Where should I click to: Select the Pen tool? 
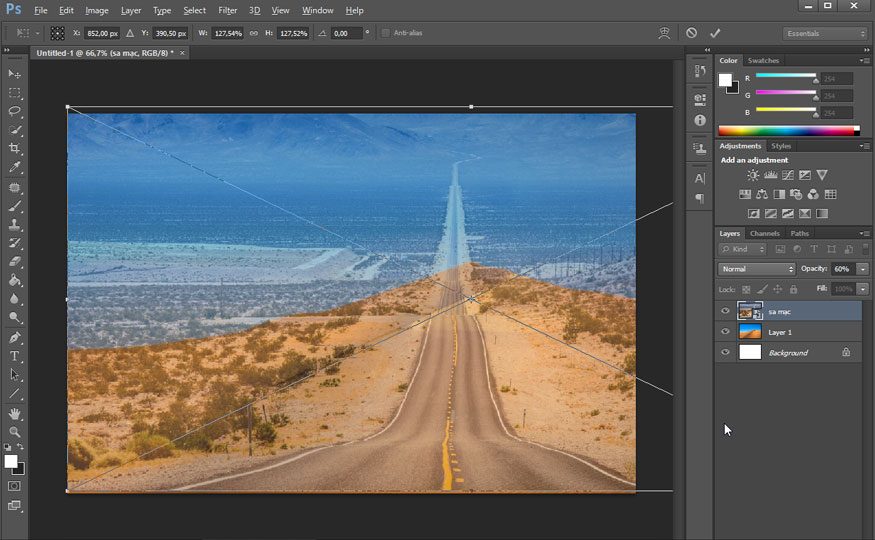15,337
